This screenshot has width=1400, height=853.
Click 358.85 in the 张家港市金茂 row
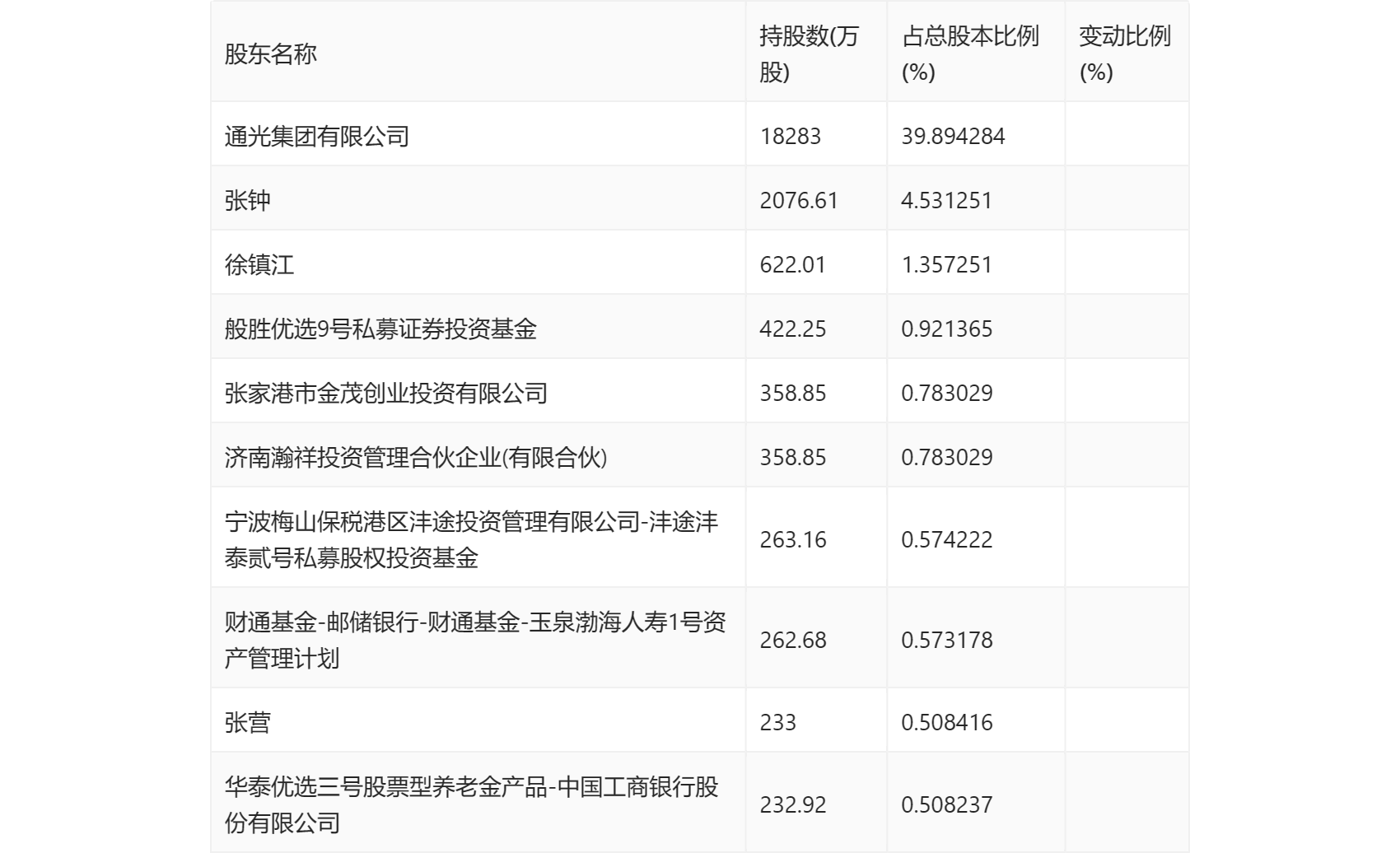coord(792,393)
